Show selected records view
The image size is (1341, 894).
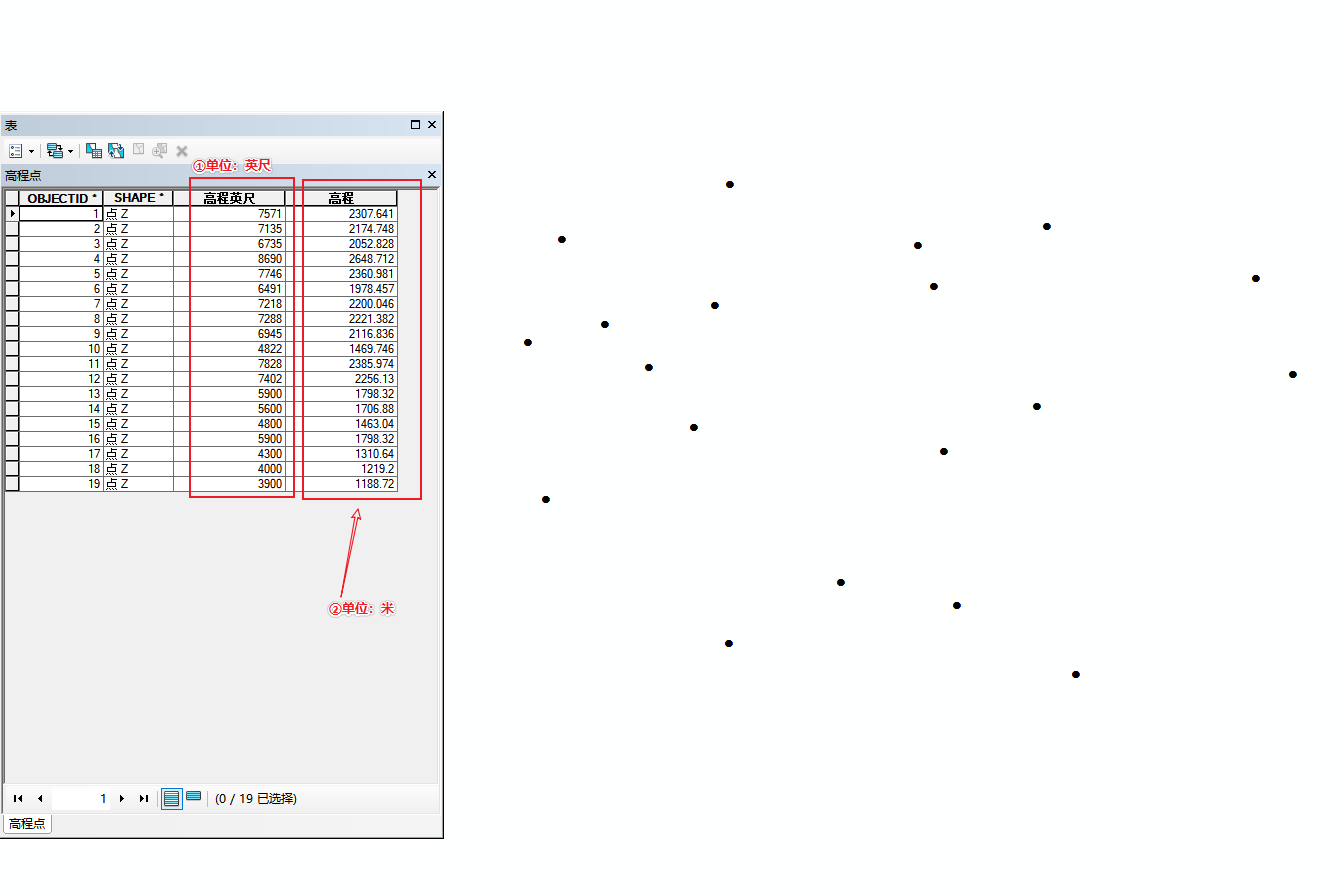coord(194,797)
